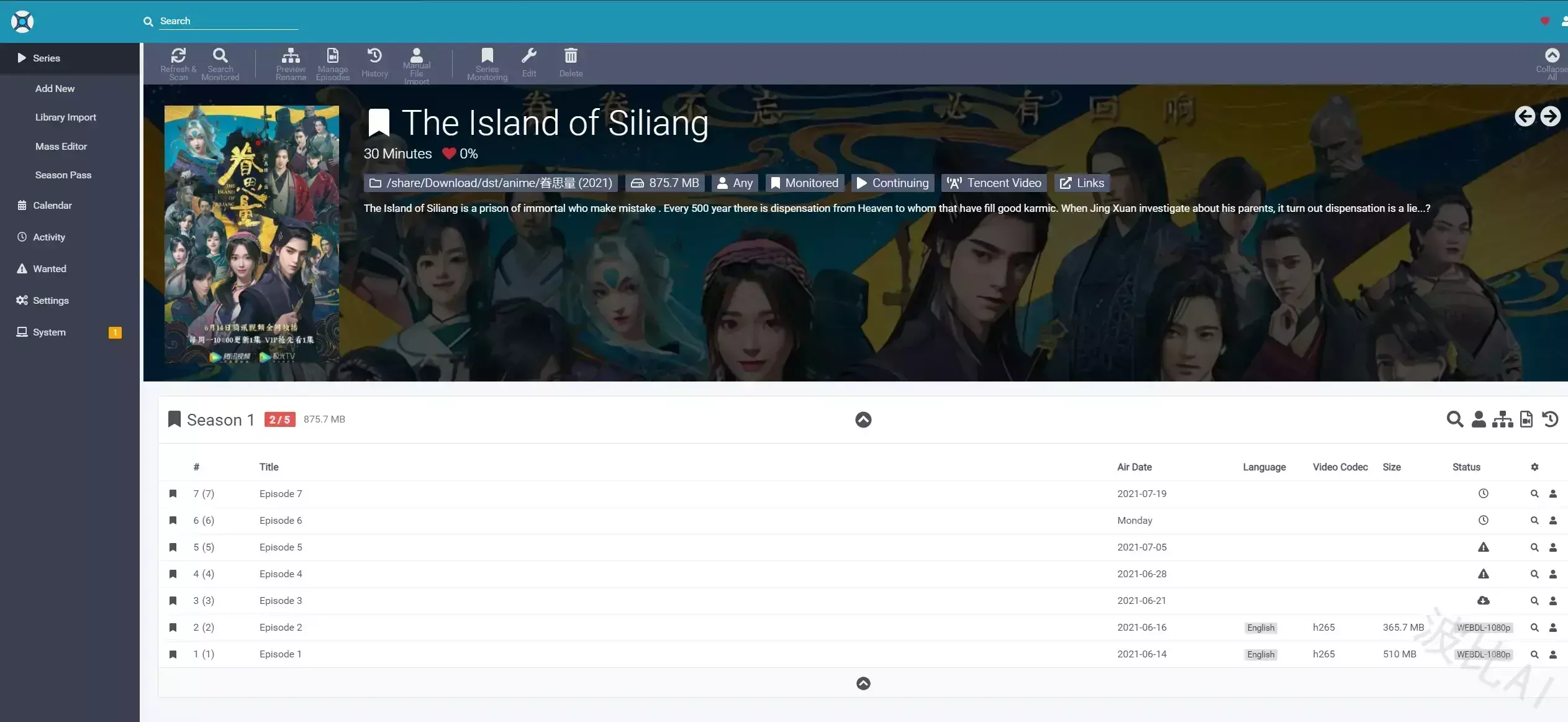Open Preview Rename tool
Image resolution: width=1568 pixels, height=722 pixels.
291,64
